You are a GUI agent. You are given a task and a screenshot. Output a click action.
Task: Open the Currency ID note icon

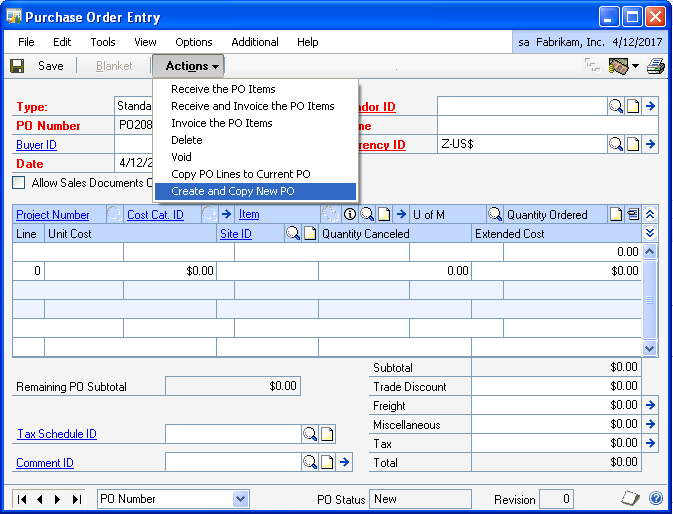click(633, 144)
